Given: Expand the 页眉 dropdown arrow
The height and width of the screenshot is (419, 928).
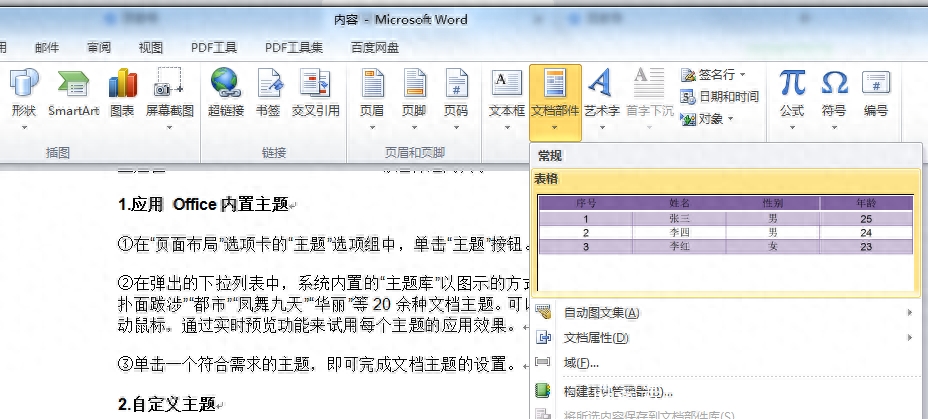Looking at the screenshot, I should pos(373,127).
